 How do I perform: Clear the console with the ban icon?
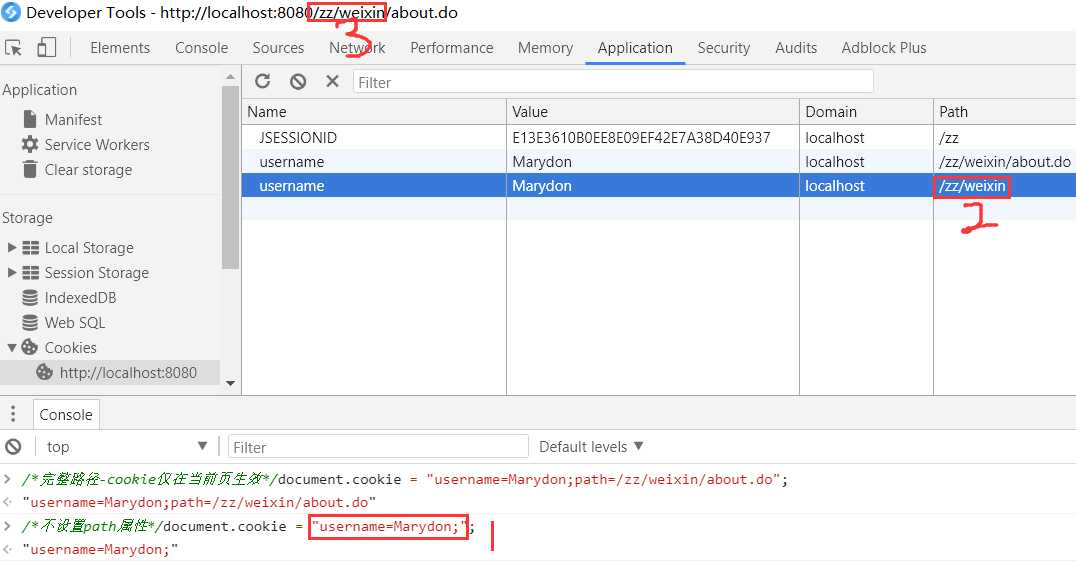pyautogui.click(x=13, y=447)
